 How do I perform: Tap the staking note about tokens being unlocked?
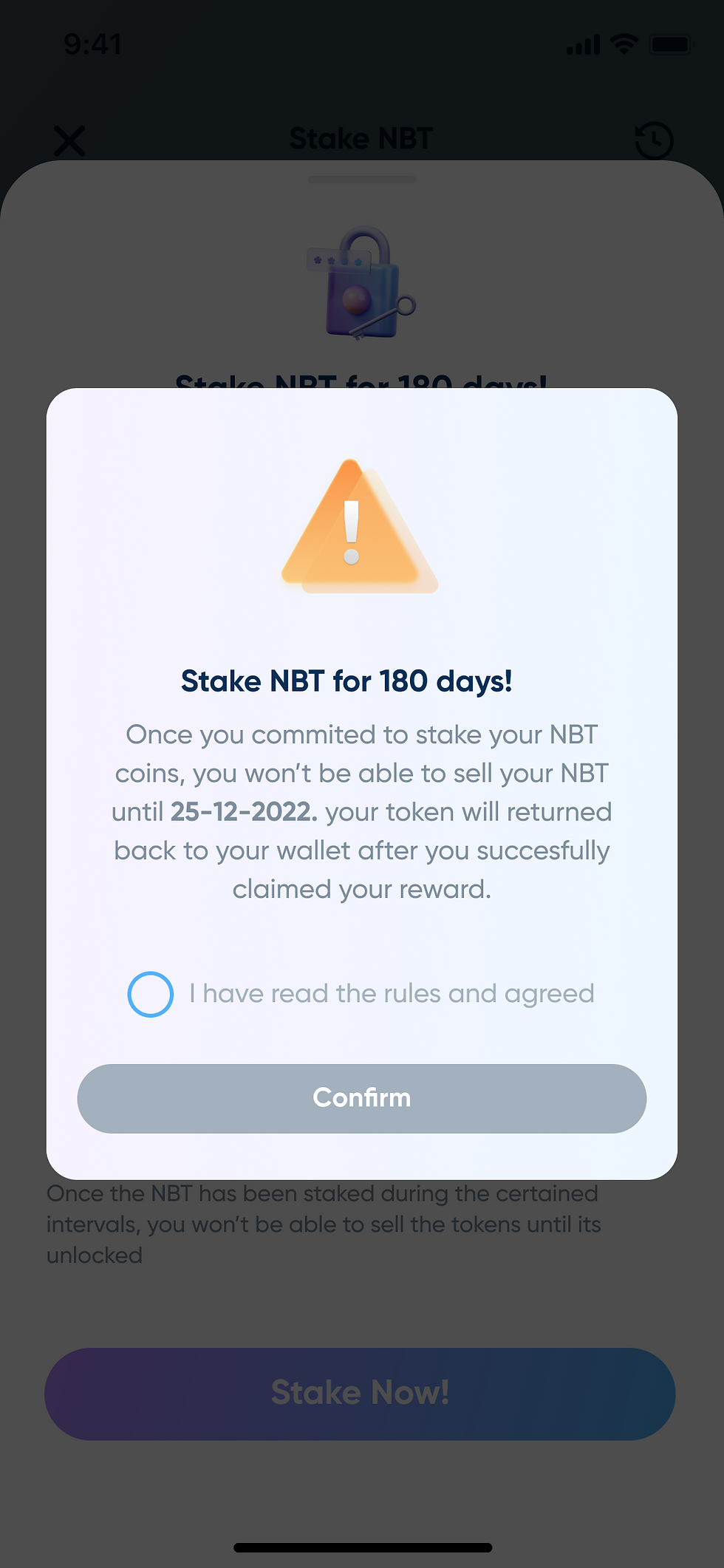(x=324, y=1224)
